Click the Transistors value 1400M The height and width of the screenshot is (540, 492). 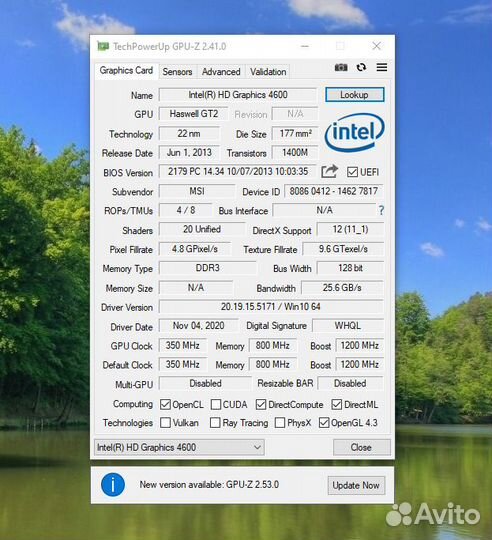coord(295,153)
